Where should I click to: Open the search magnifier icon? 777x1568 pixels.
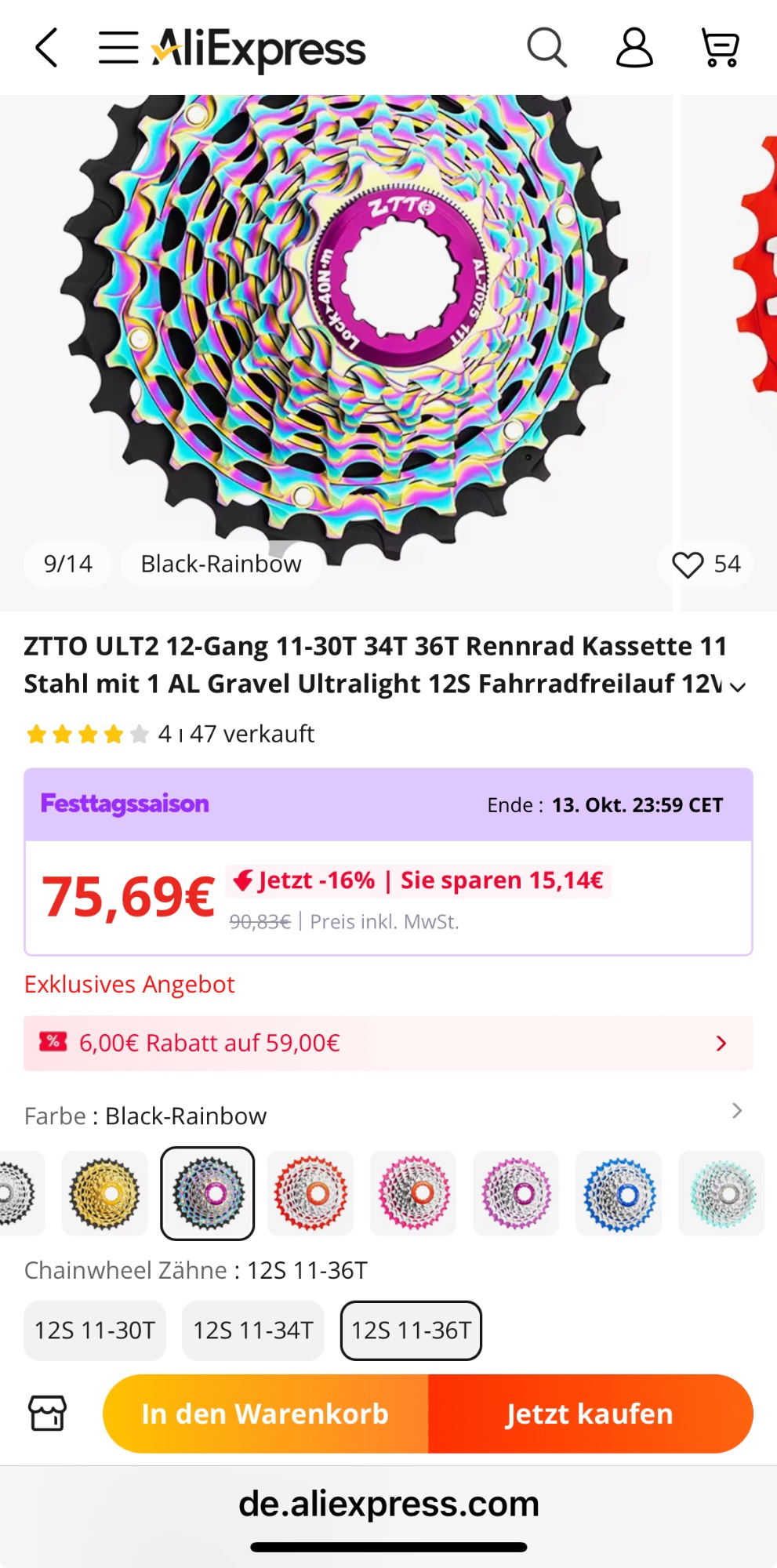pos(546,48)
